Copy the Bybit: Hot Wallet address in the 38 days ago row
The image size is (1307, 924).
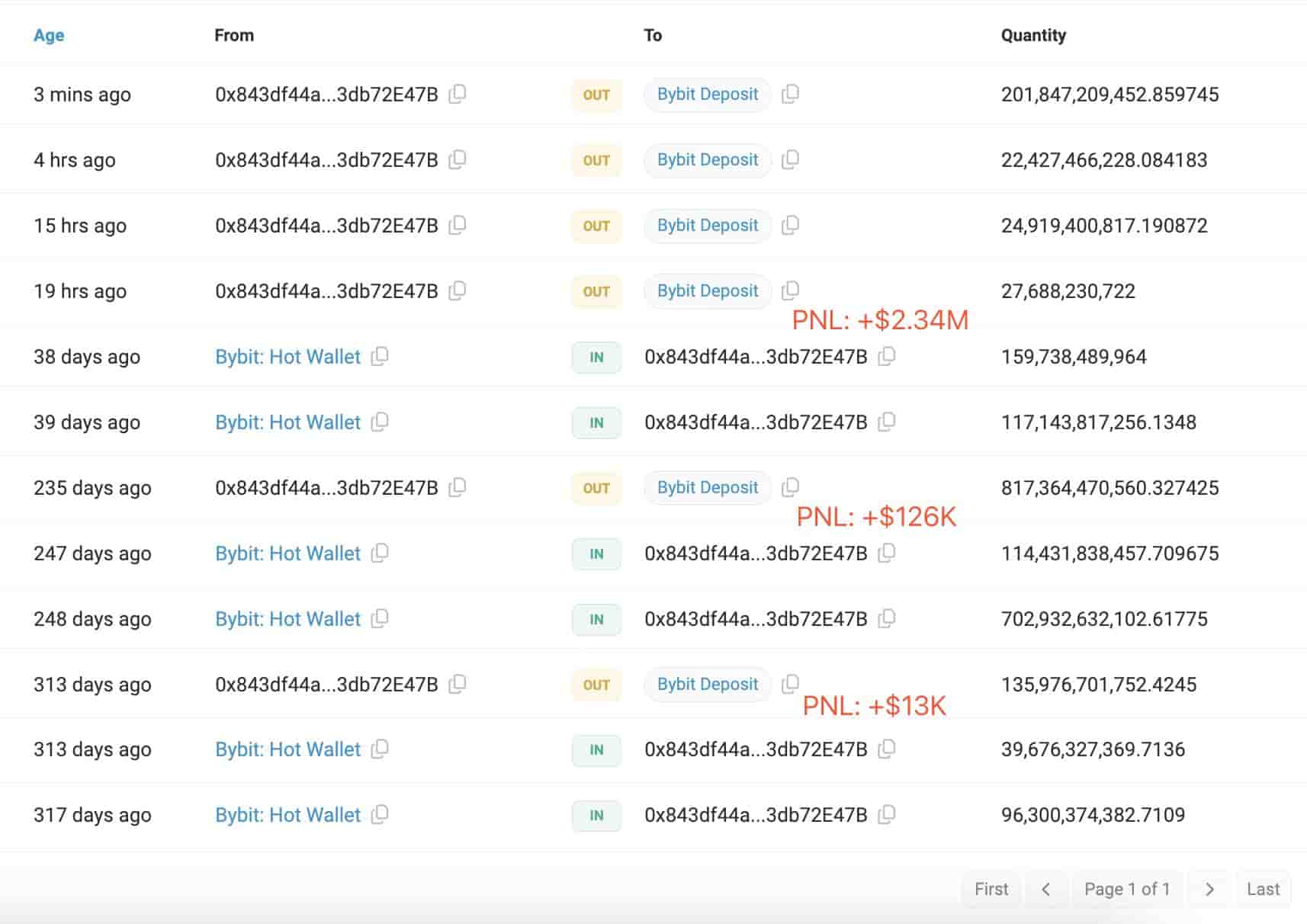tap(381, 356)
